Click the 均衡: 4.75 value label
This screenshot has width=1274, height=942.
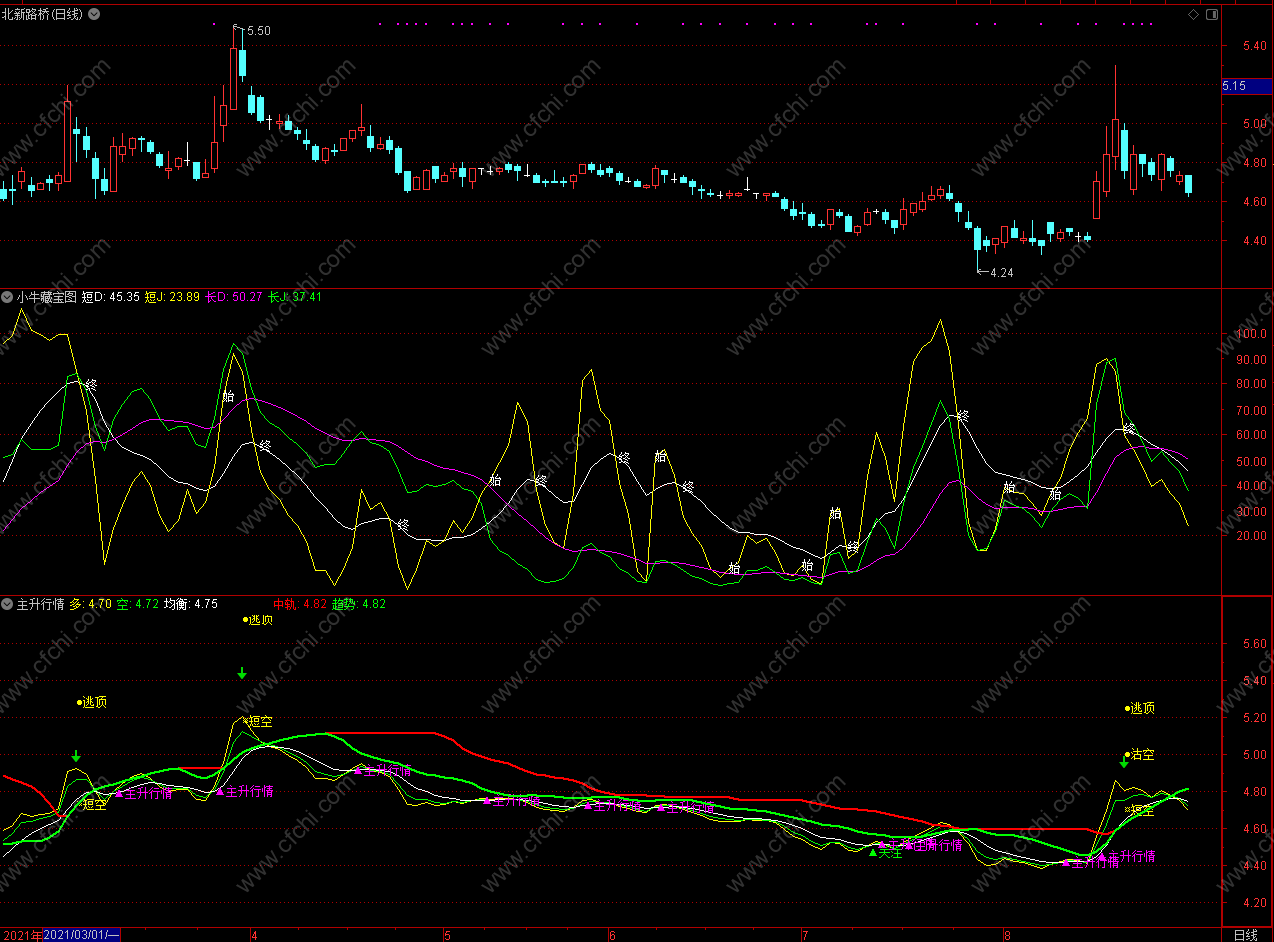[190, 604]
